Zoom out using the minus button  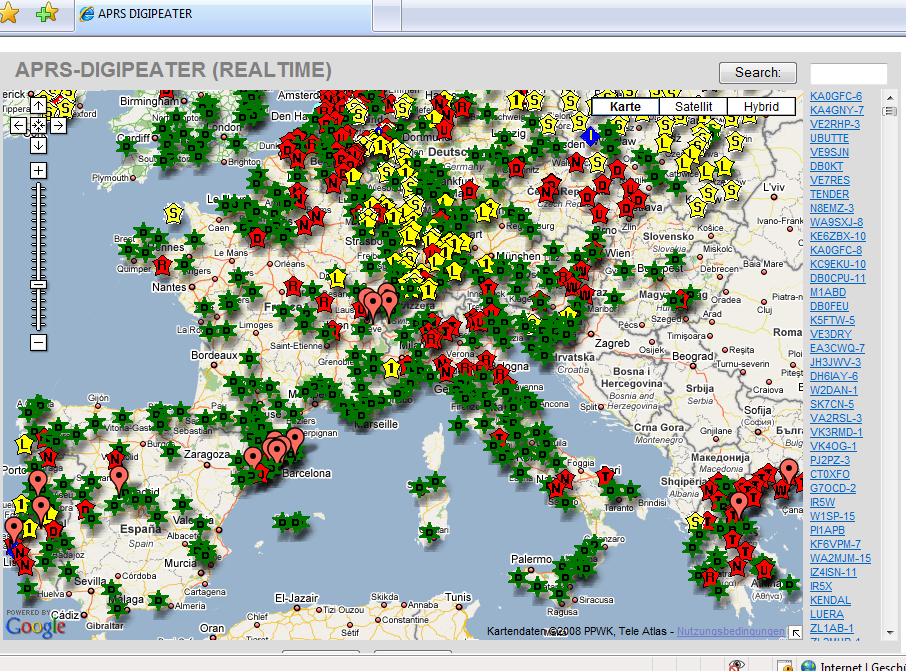(x=38, y=343)
